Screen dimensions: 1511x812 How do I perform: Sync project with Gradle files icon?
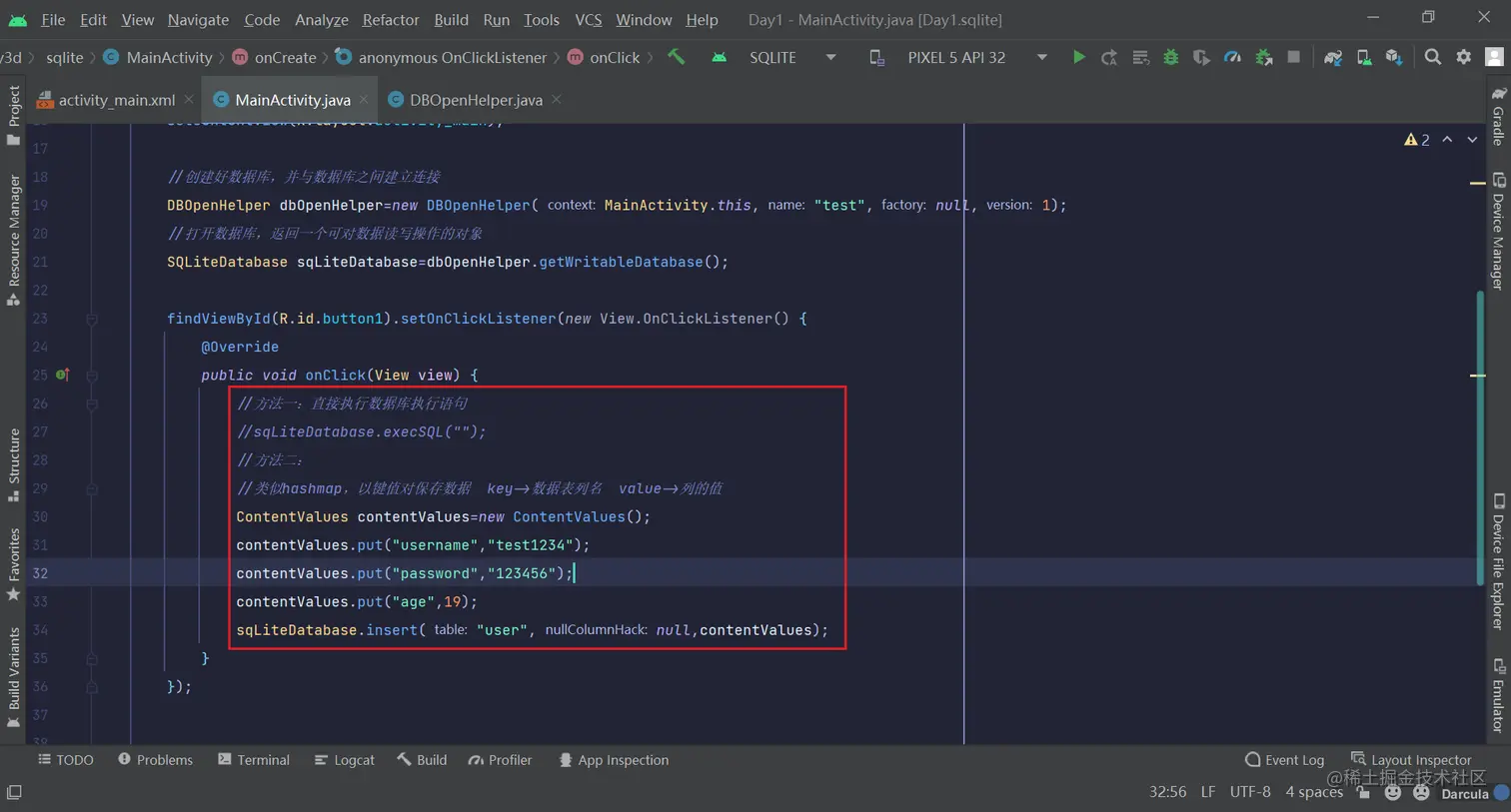click(x=1333, y=57)
